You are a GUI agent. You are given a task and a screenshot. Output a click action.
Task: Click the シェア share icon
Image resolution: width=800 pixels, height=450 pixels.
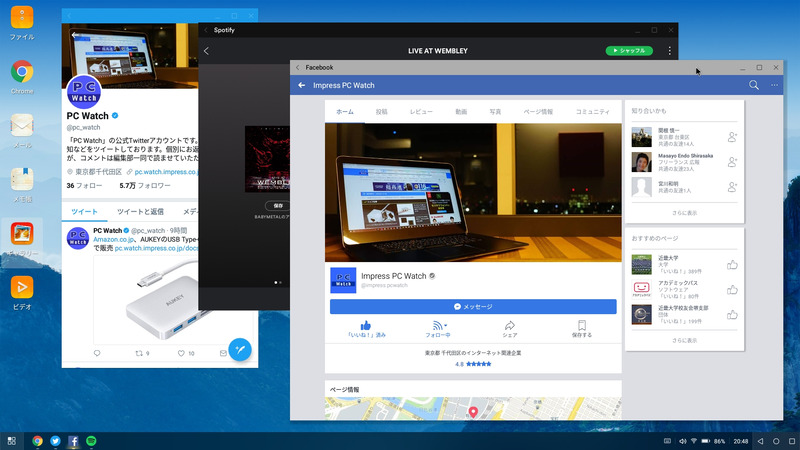(509, 326)
